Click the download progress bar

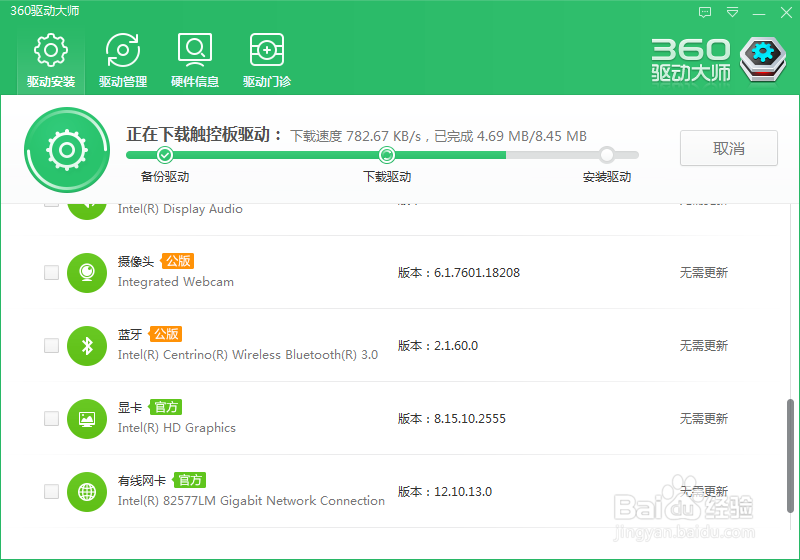(383, 155)
